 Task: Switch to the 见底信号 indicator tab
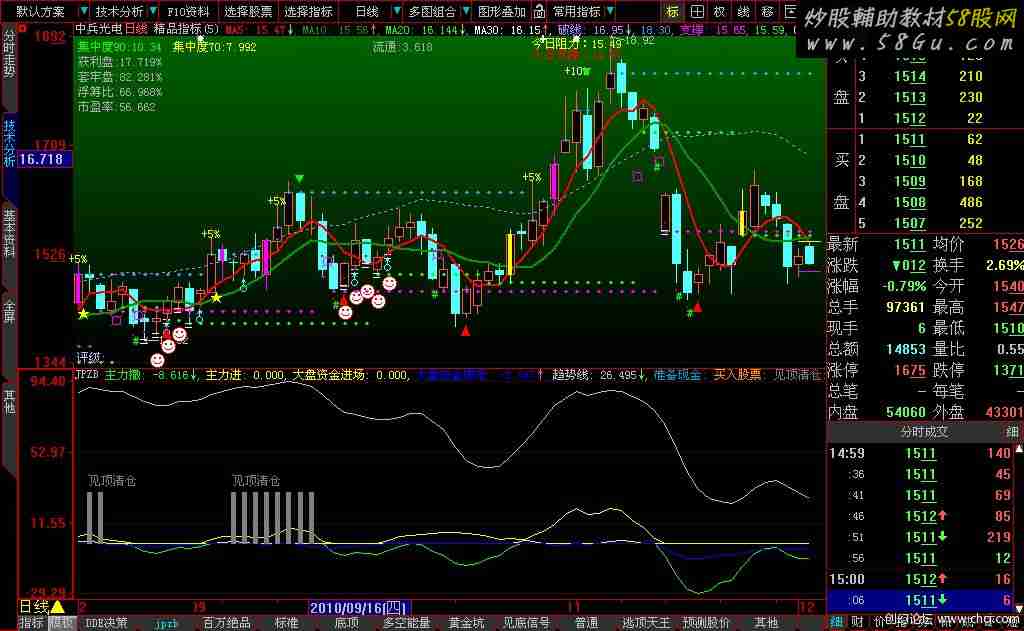pos(526,623)
